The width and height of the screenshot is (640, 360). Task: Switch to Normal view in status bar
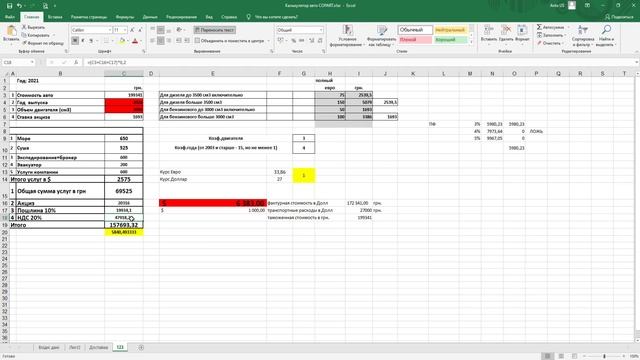[548, 356]
